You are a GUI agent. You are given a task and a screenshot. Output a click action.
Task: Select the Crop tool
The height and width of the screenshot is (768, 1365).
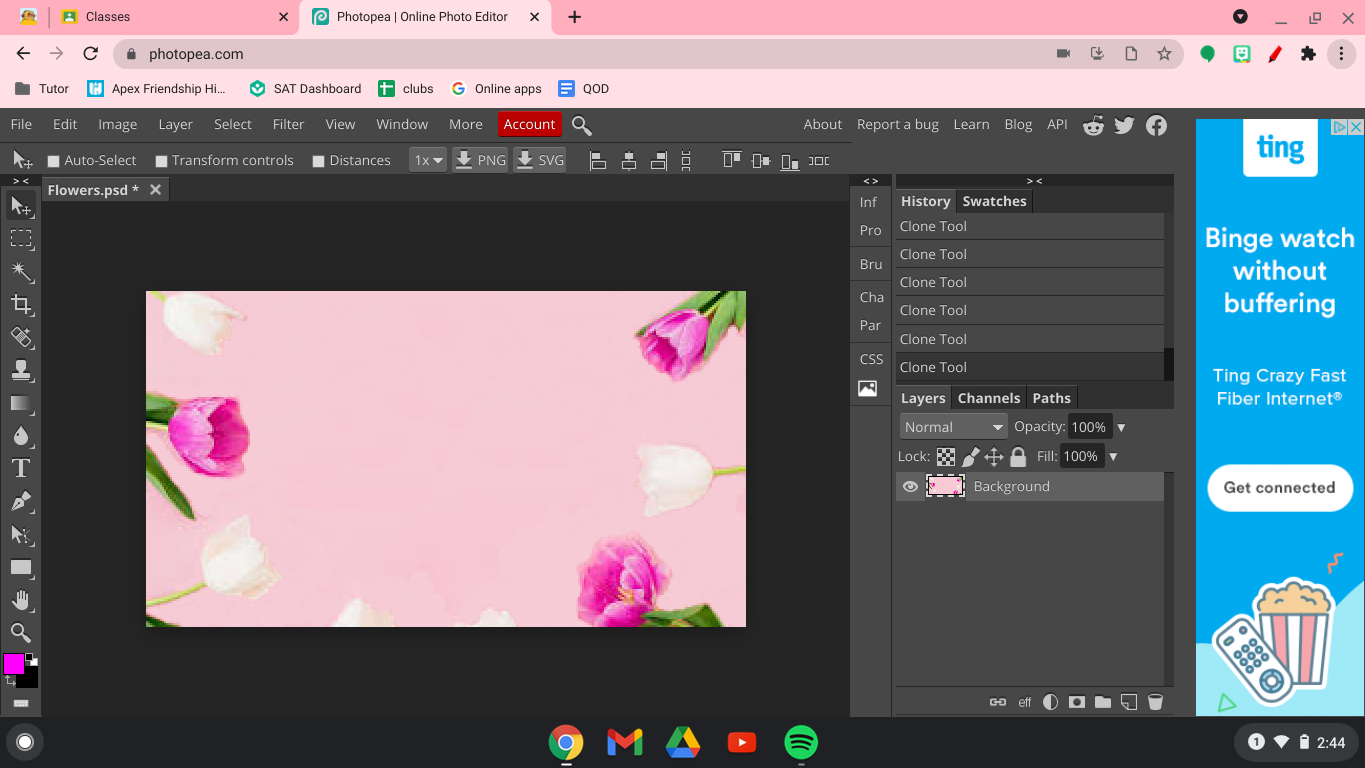tap(21, 304)
